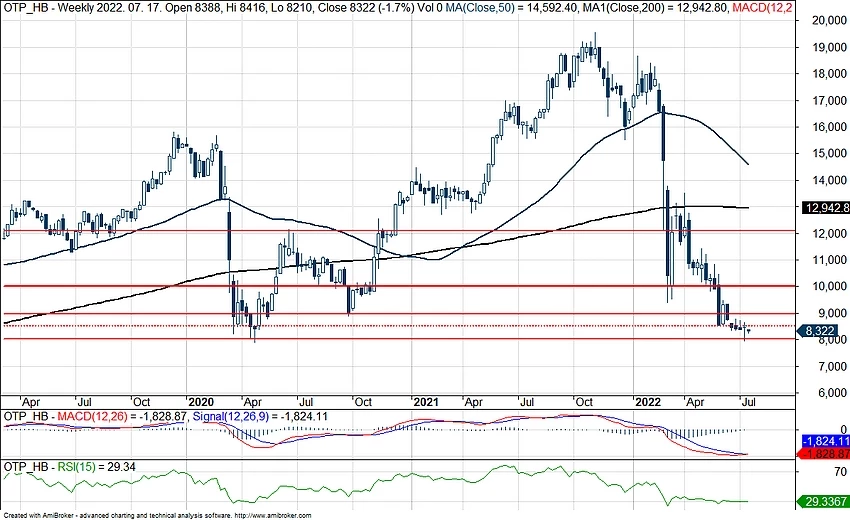Click the 70 level label in RSI pane

point(840,472)
